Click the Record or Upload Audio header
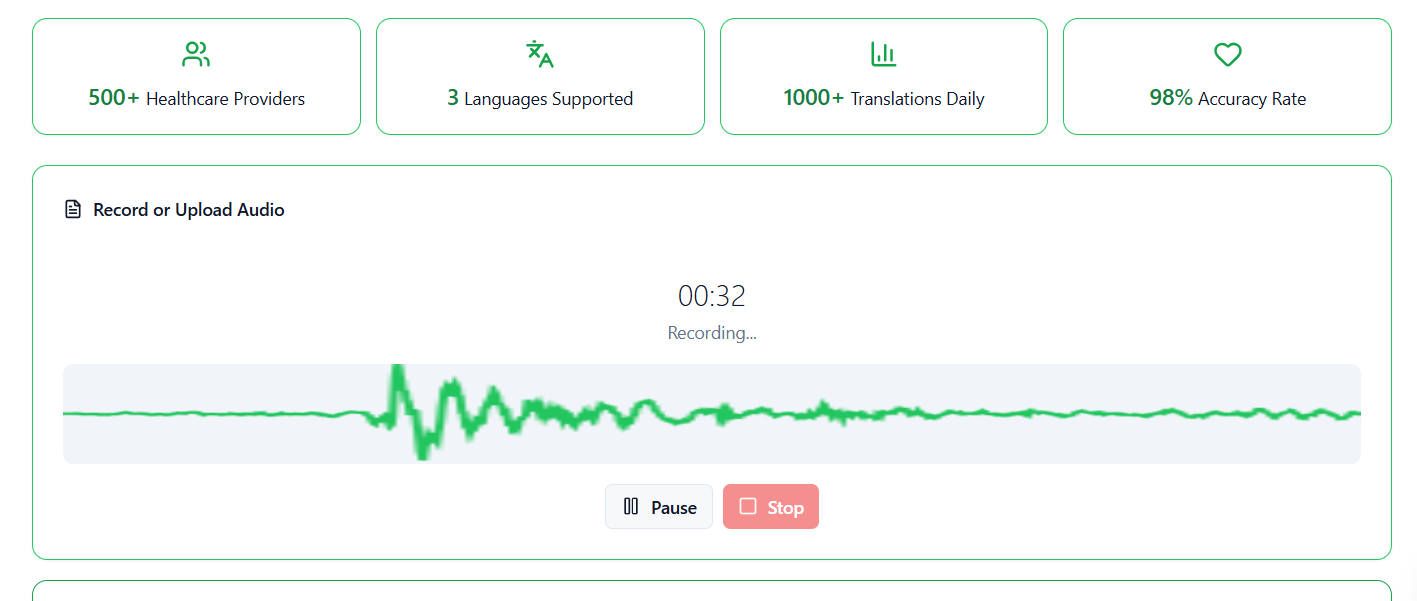This screenshot has width=1417, height=601. [x=188, y=209]
